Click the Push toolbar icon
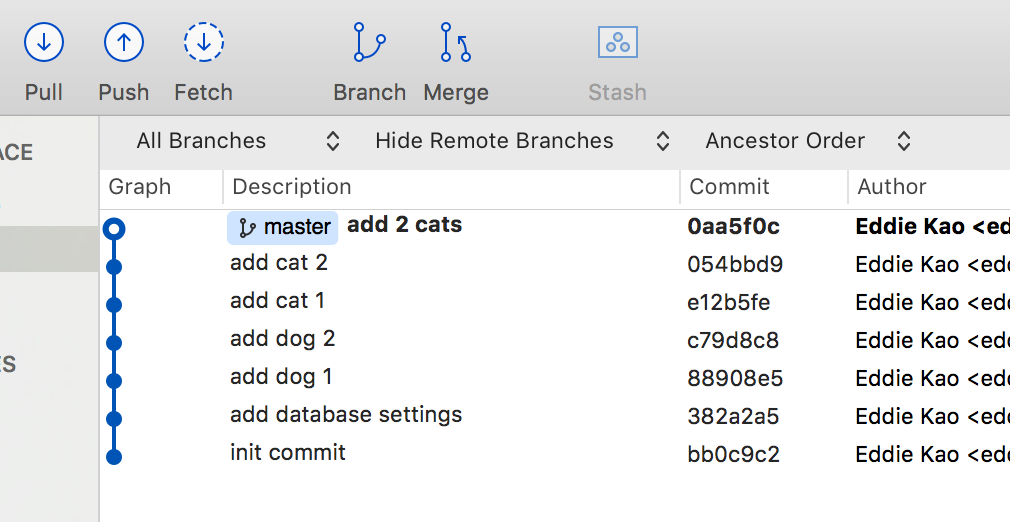The height and width of the screenshot is (522, 1010). (x=124, y=43)
